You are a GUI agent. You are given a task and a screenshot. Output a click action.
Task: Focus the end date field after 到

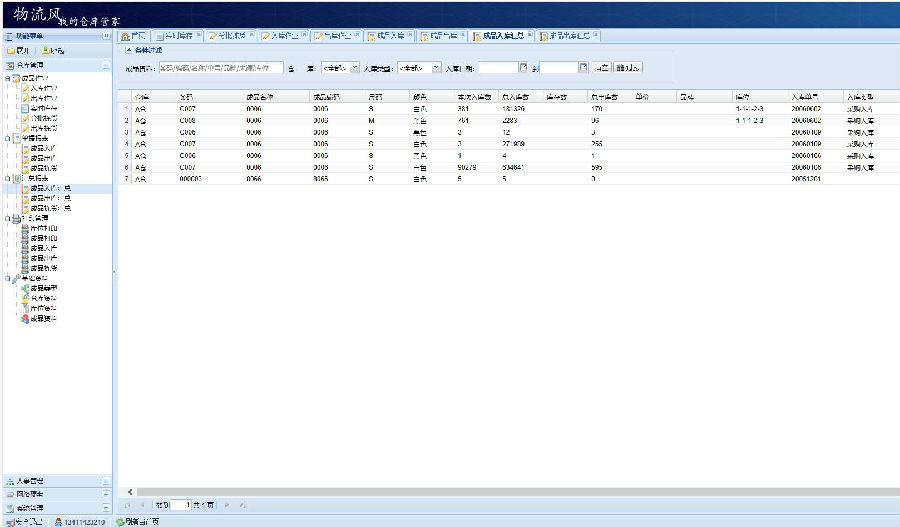[x=559, y=68]
